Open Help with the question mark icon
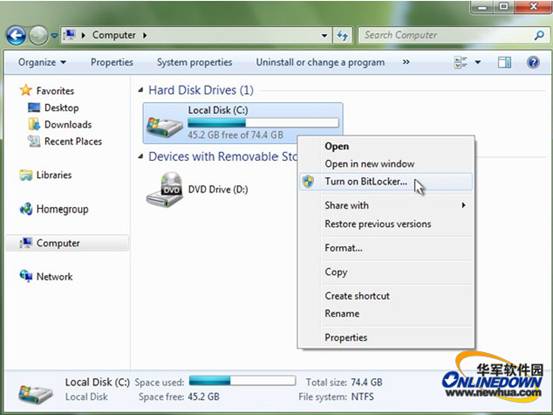The width and height of the screenshot is (553, 415). (x=533, y=62)
